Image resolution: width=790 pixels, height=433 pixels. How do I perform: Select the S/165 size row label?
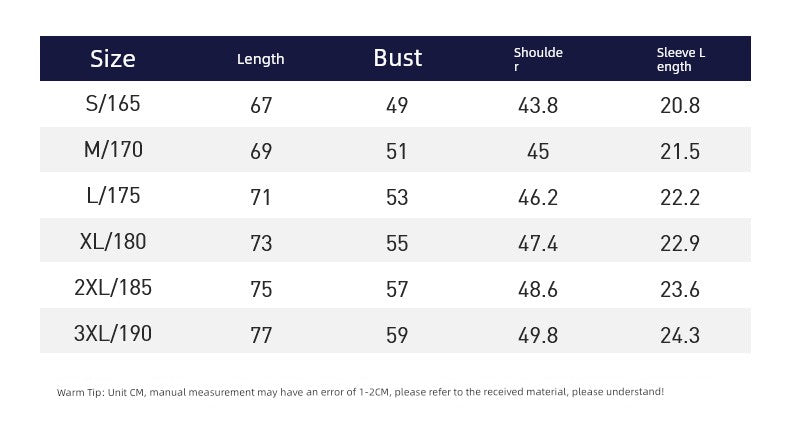[113, 104]
